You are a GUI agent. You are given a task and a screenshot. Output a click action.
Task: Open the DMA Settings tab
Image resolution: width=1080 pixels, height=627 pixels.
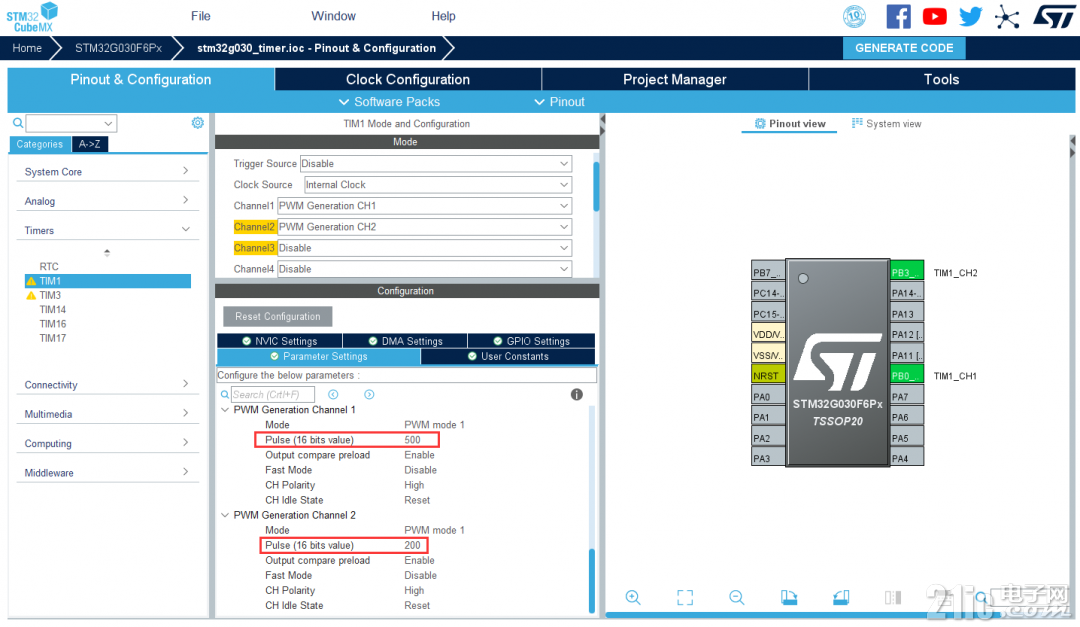point(405,341)
